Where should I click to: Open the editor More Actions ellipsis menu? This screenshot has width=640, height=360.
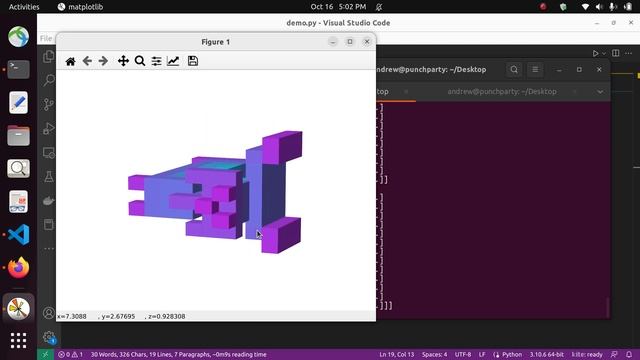tap(629, 53)
